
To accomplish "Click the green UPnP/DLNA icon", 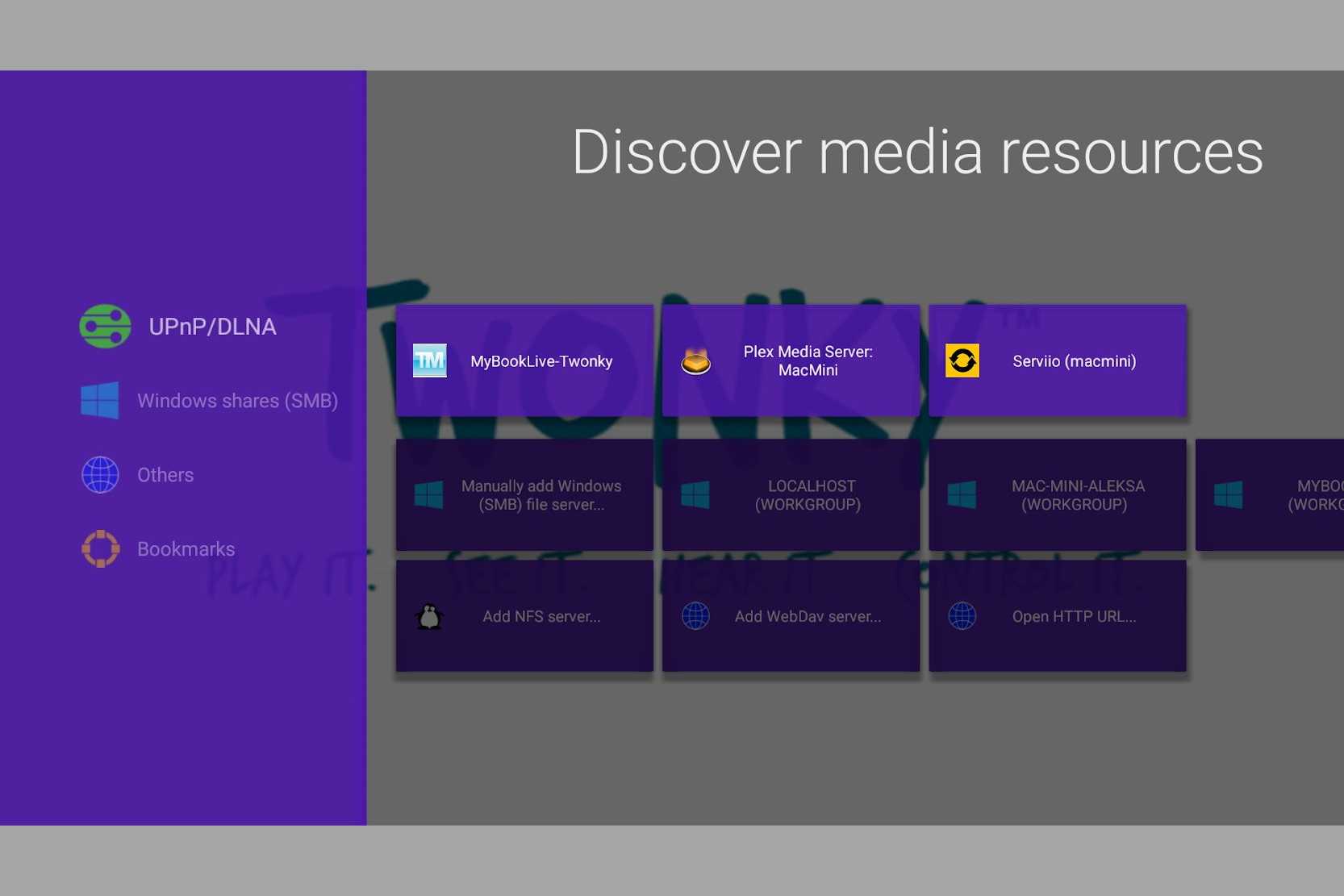I will 105,327.
